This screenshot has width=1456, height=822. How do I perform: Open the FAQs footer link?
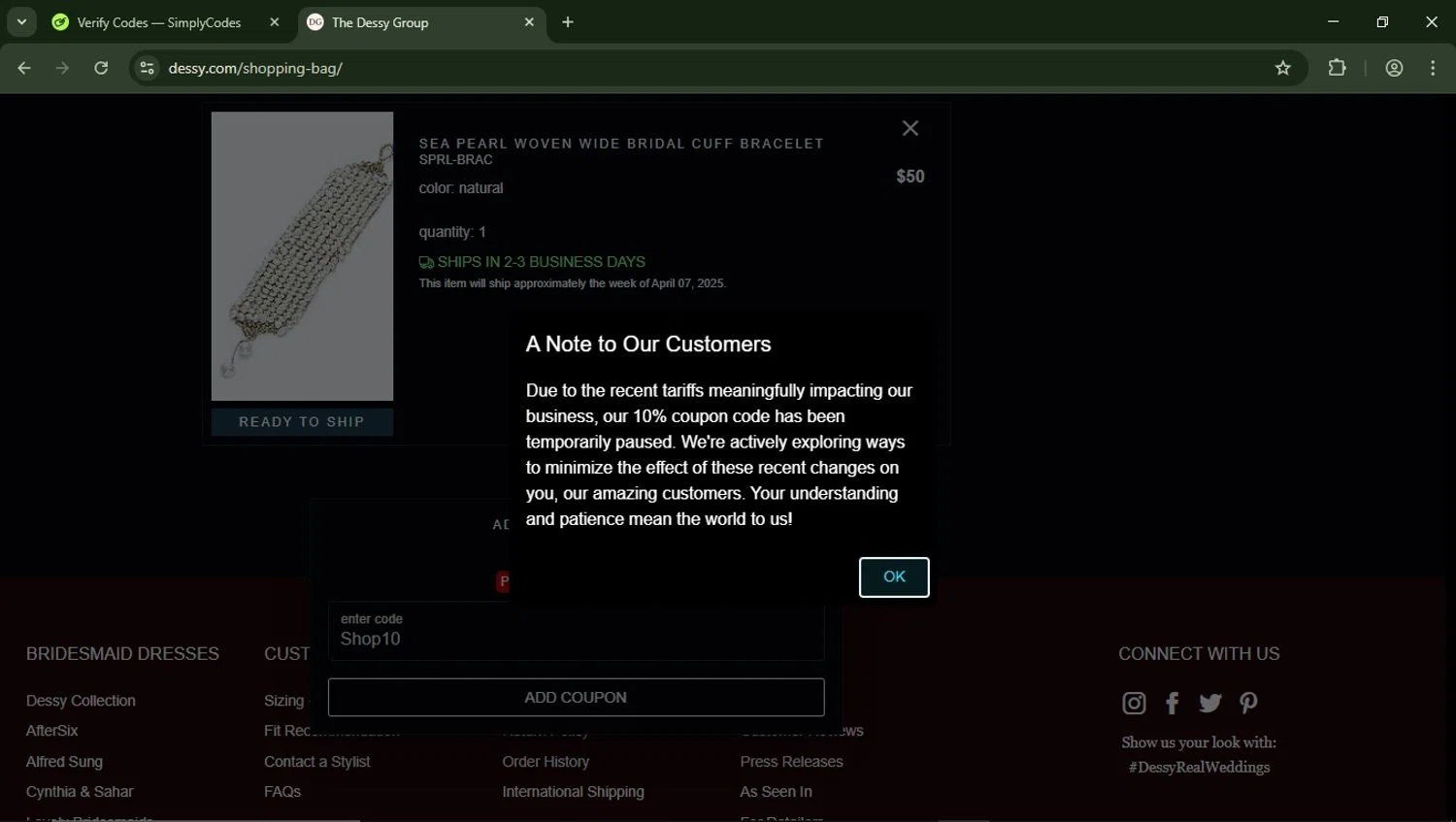pyautogui.click(x=282, y=792)
